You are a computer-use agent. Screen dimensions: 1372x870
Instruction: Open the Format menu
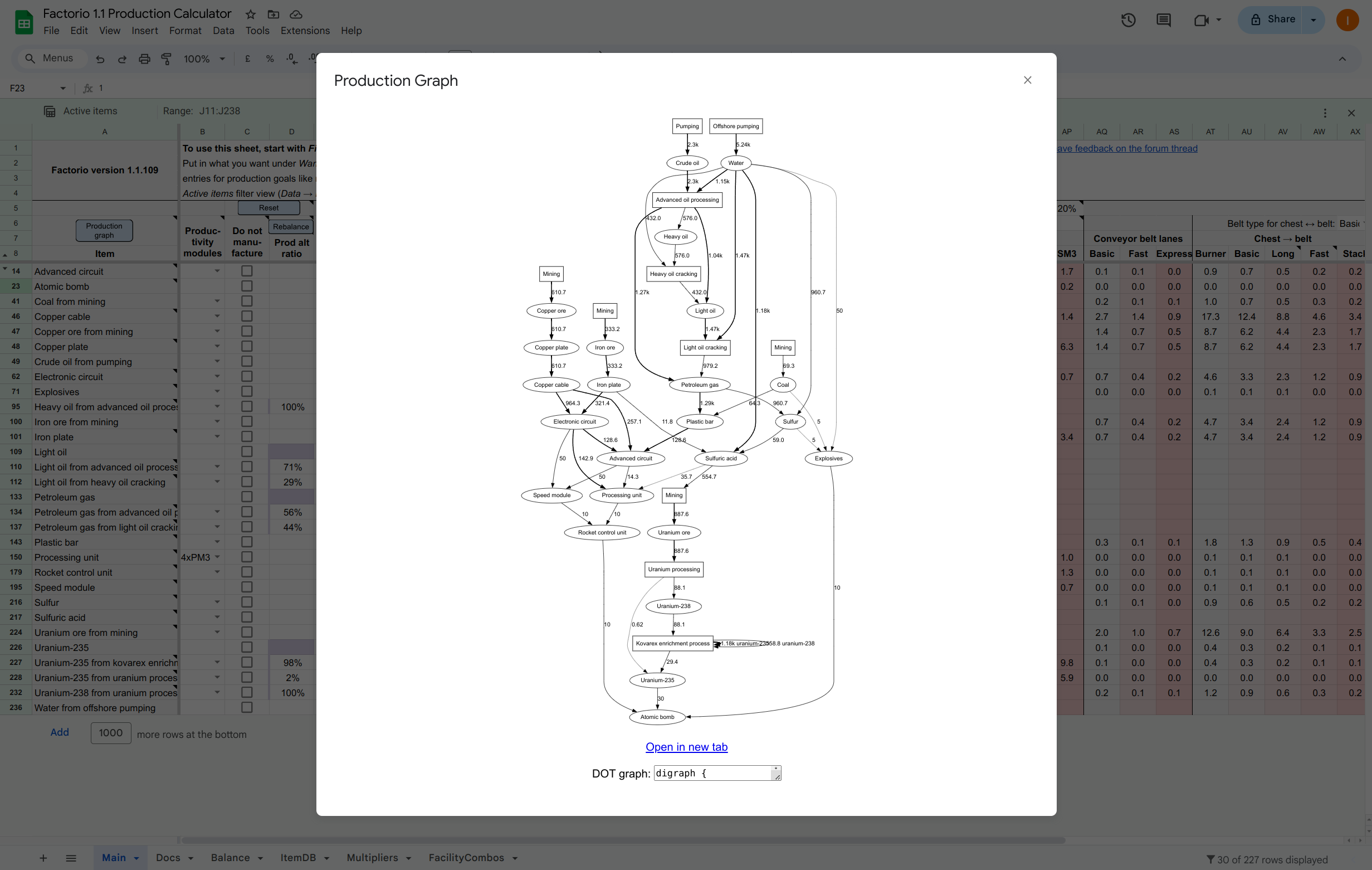click(185, 31)
